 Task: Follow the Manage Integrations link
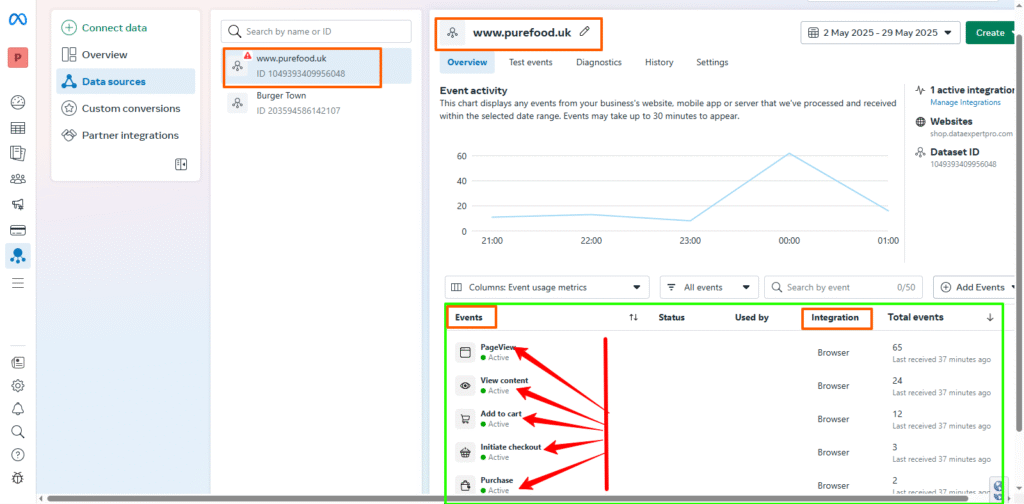click(965, 102)
